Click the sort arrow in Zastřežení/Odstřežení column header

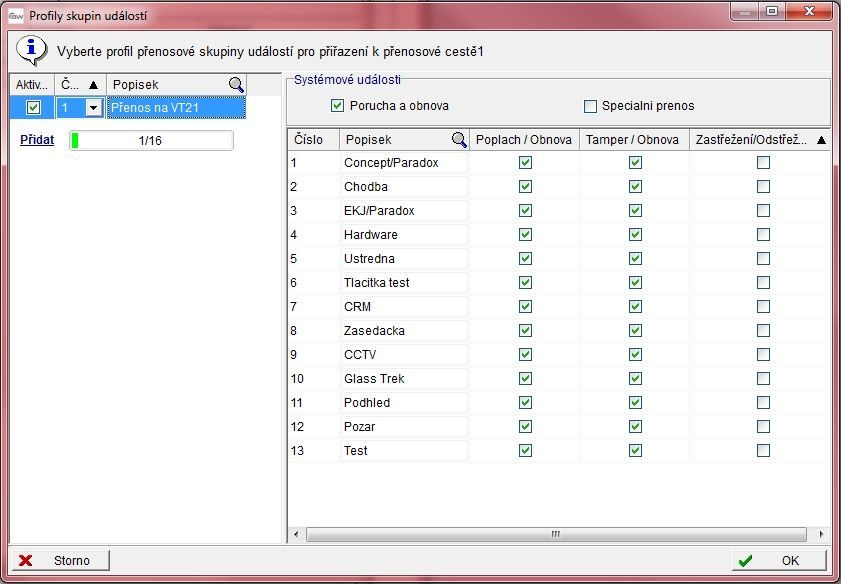tap(821, 140)
